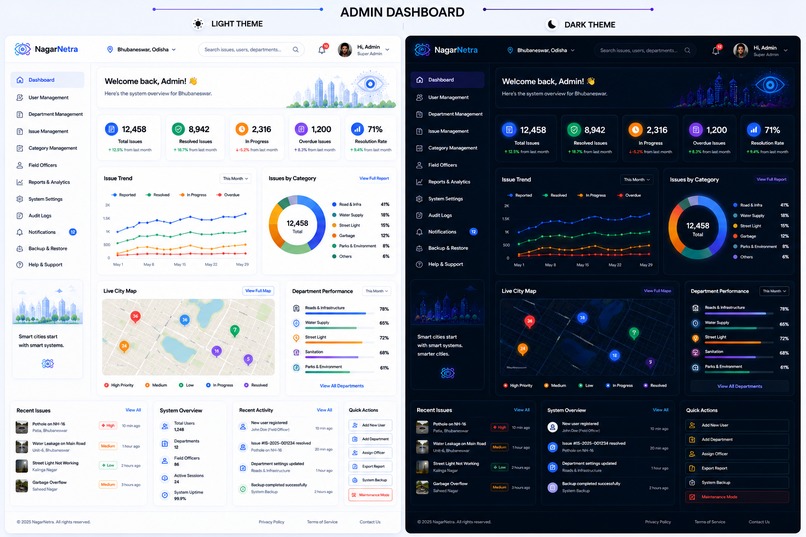Screen dimensions: 806x537
Task: Open Reports & Analytics in the dark theme sidebar
Action: pyautogui.click(x=447, y=182)
